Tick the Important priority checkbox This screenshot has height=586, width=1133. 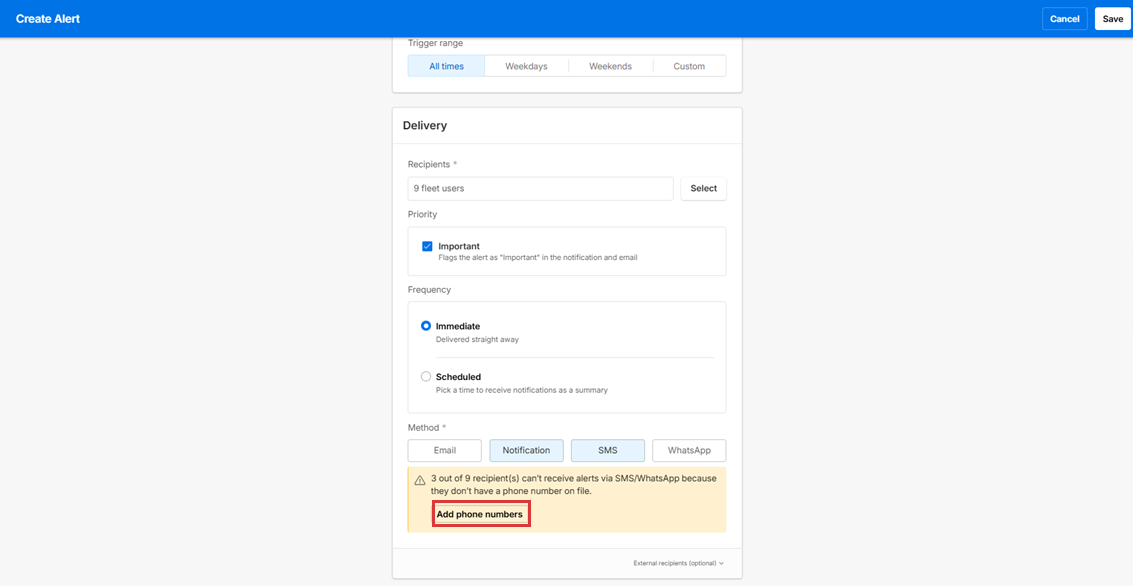[x=427, y=246]
